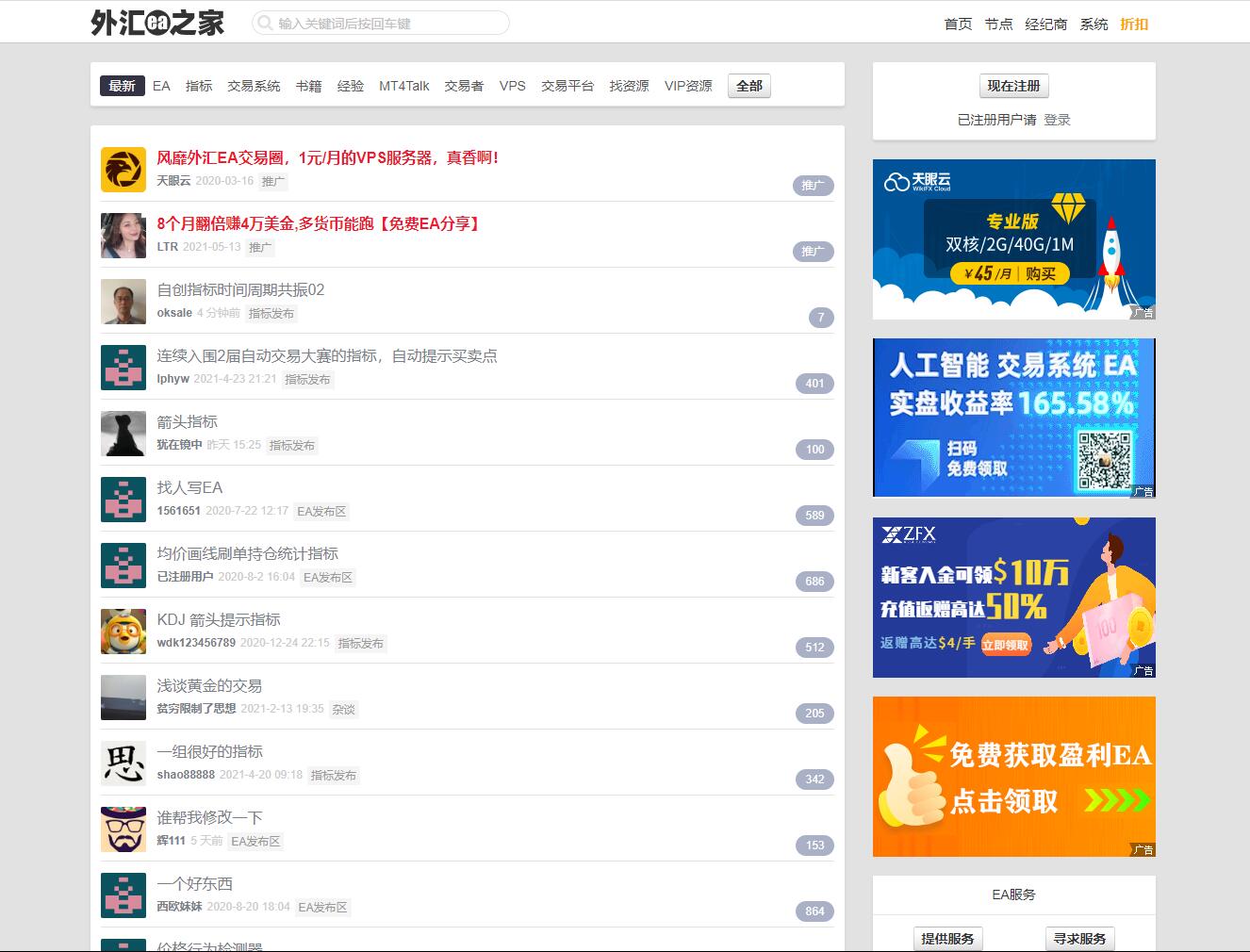Select the 交易系统 category tab
The width and height of the screenshot is (1250, 952).
[254, 86]
